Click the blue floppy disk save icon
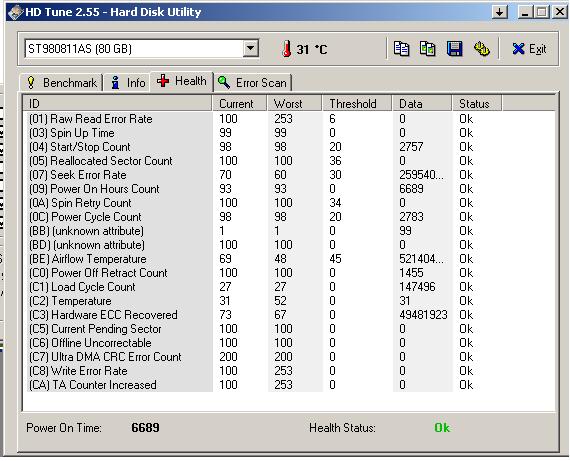 coord(454,49)
